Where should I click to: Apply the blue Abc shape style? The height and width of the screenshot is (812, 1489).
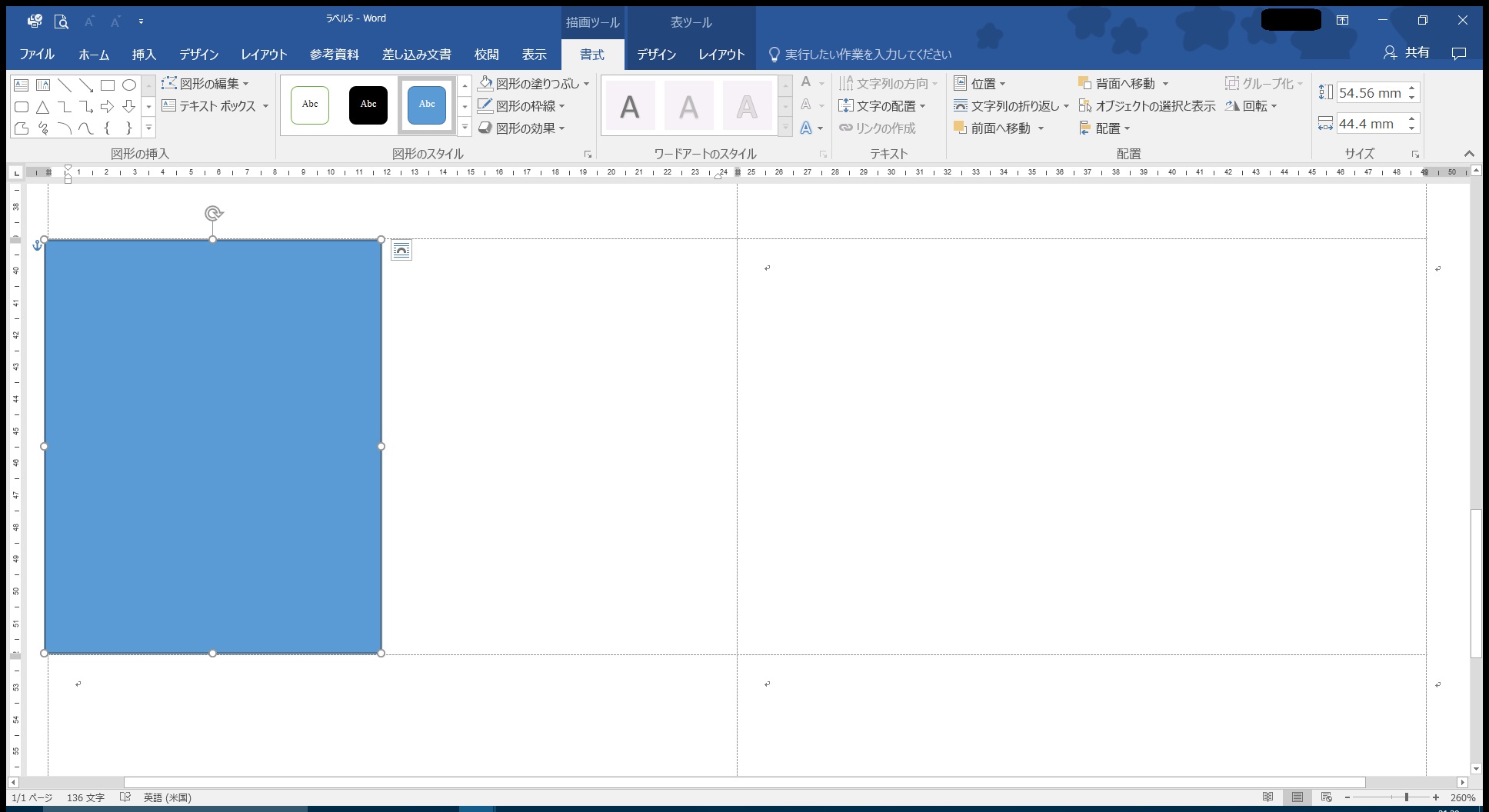(x=427, y=105)
